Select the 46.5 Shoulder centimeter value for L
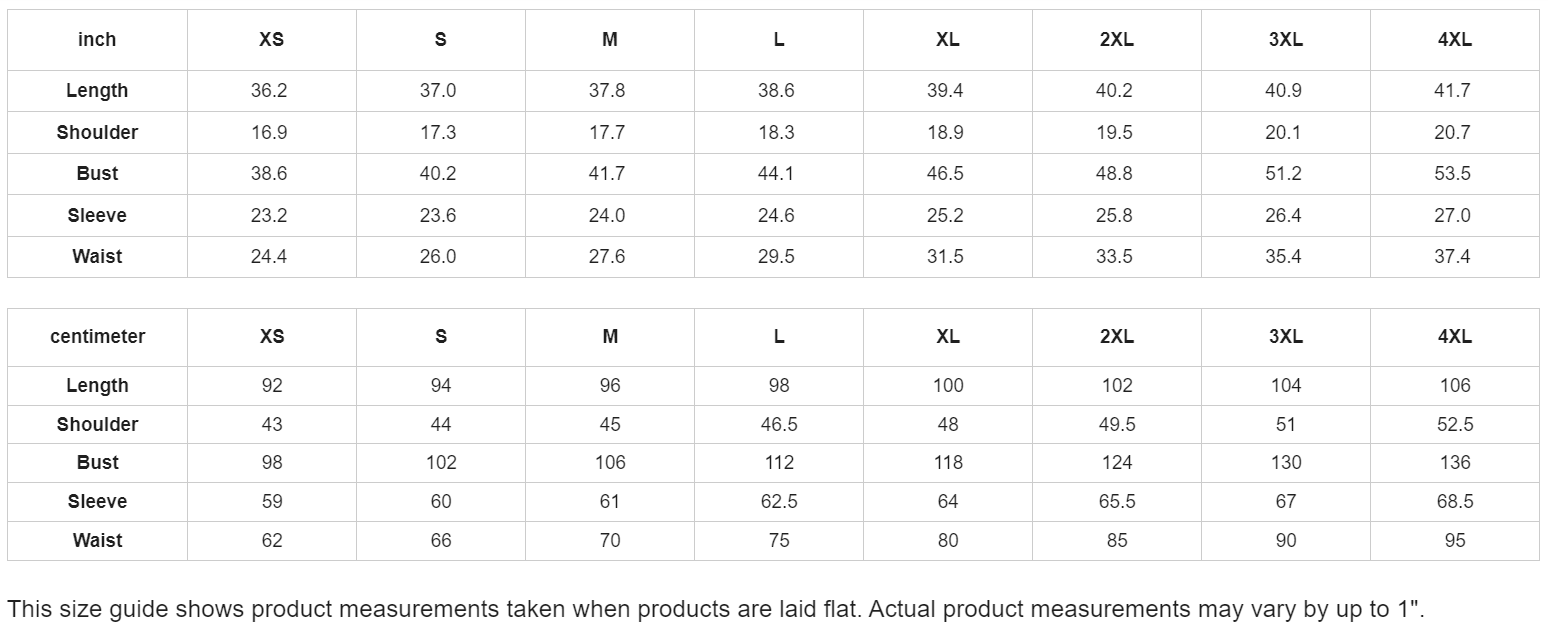 779,425
